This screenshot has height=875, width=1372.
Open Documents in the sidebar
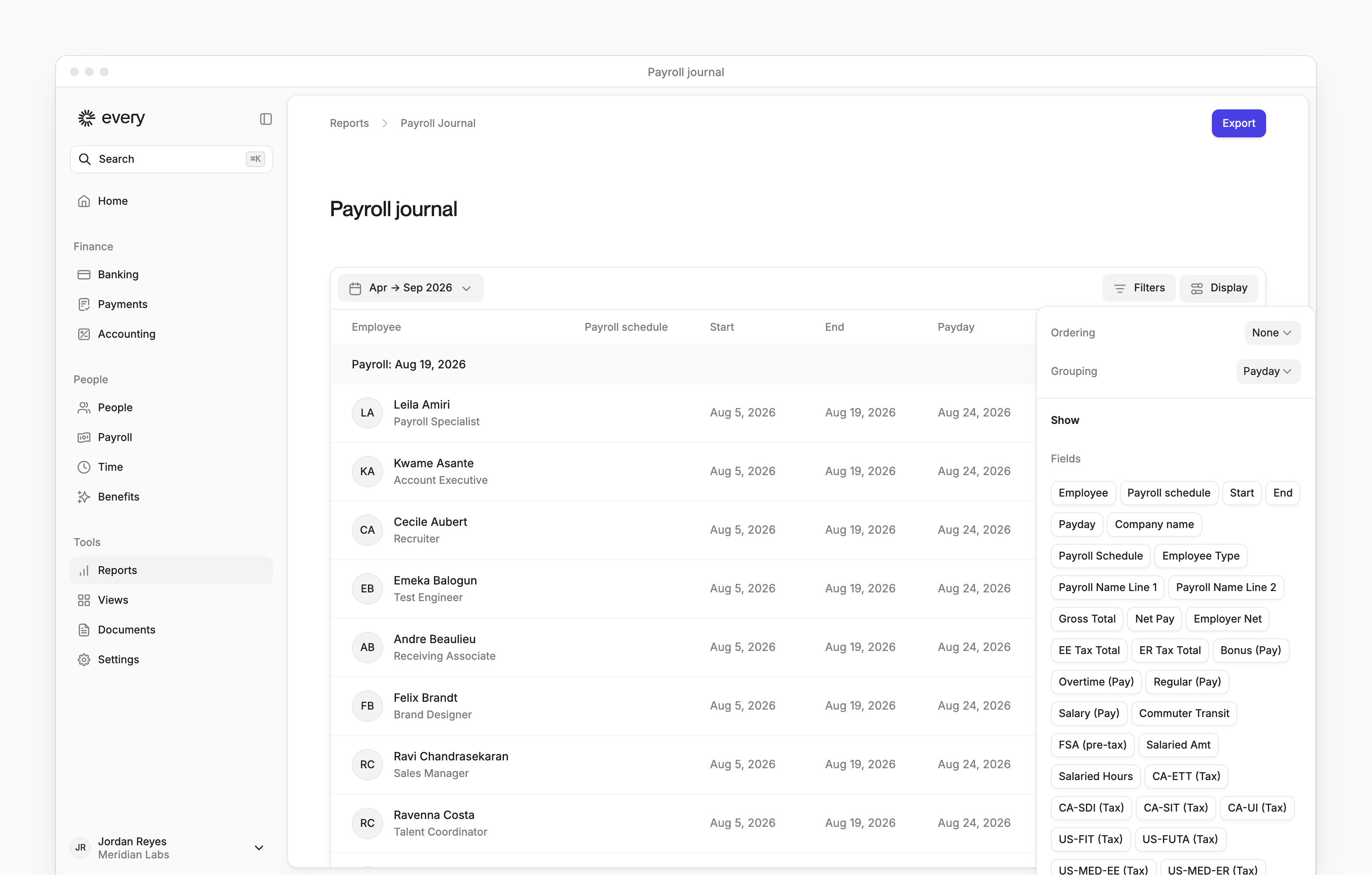click(x=171, y=630)
